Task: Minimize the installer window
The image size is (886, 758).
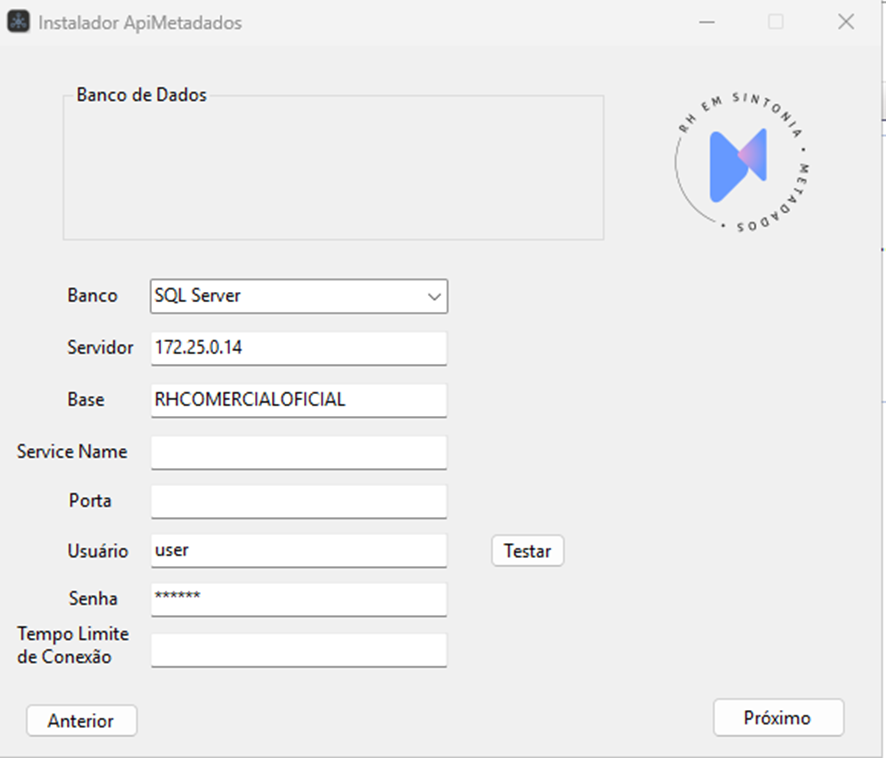Action: [707, 22]
